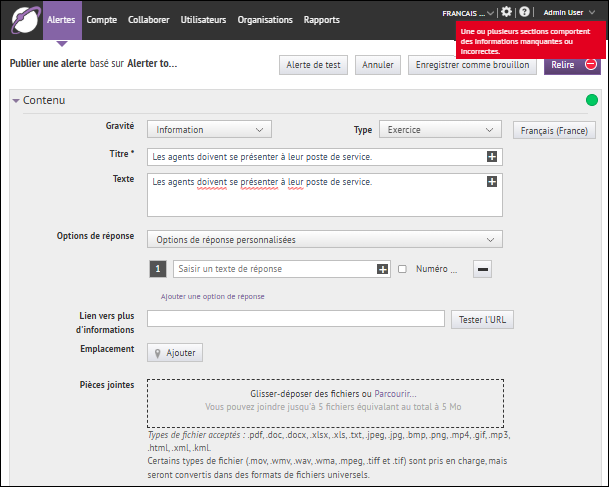The height and width of the screenshot is (487, 609).
Task: Focus the Saisir un texte de réponse field
Action: tap(282, 269)
